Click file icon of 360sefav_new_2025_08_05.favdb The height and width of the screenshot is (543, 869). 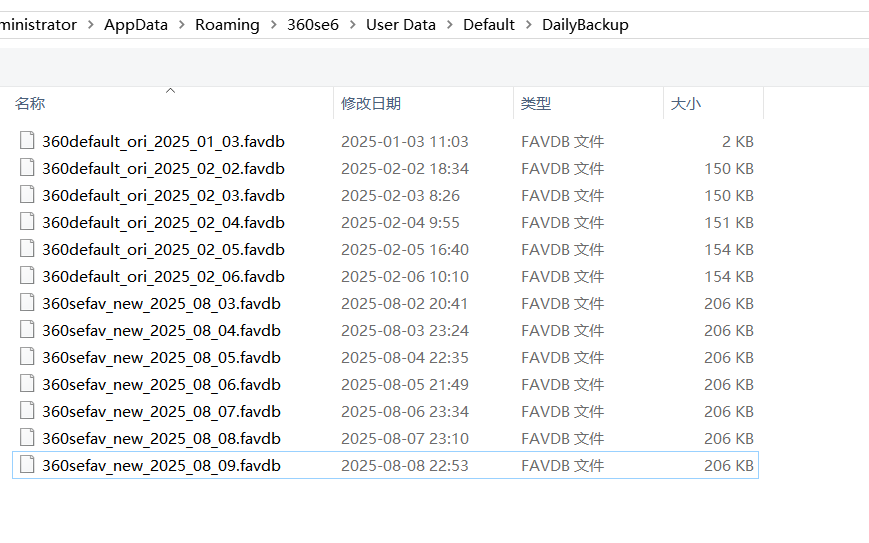(x=27, y=358)
